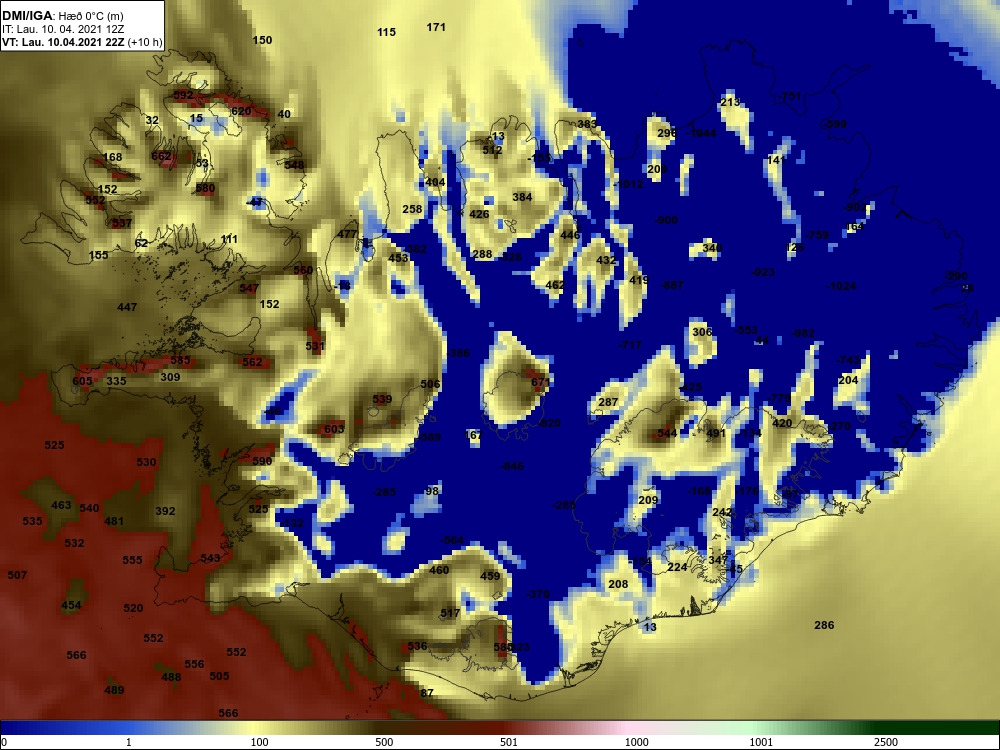Click the map value '512'

coord(492,151)
